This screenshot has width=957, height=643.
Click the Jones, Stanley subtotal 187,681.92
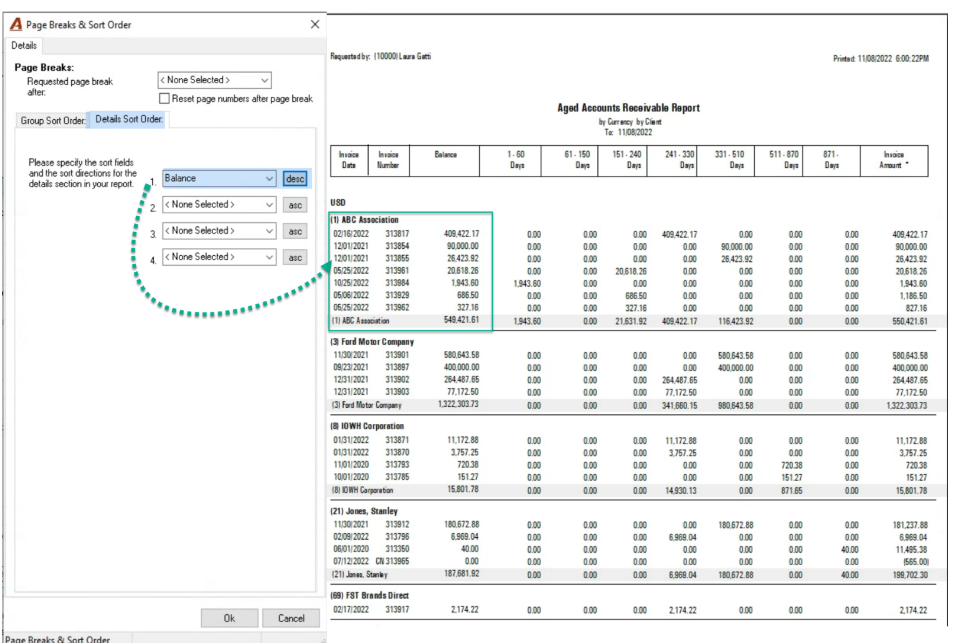(x=461, y=573)
